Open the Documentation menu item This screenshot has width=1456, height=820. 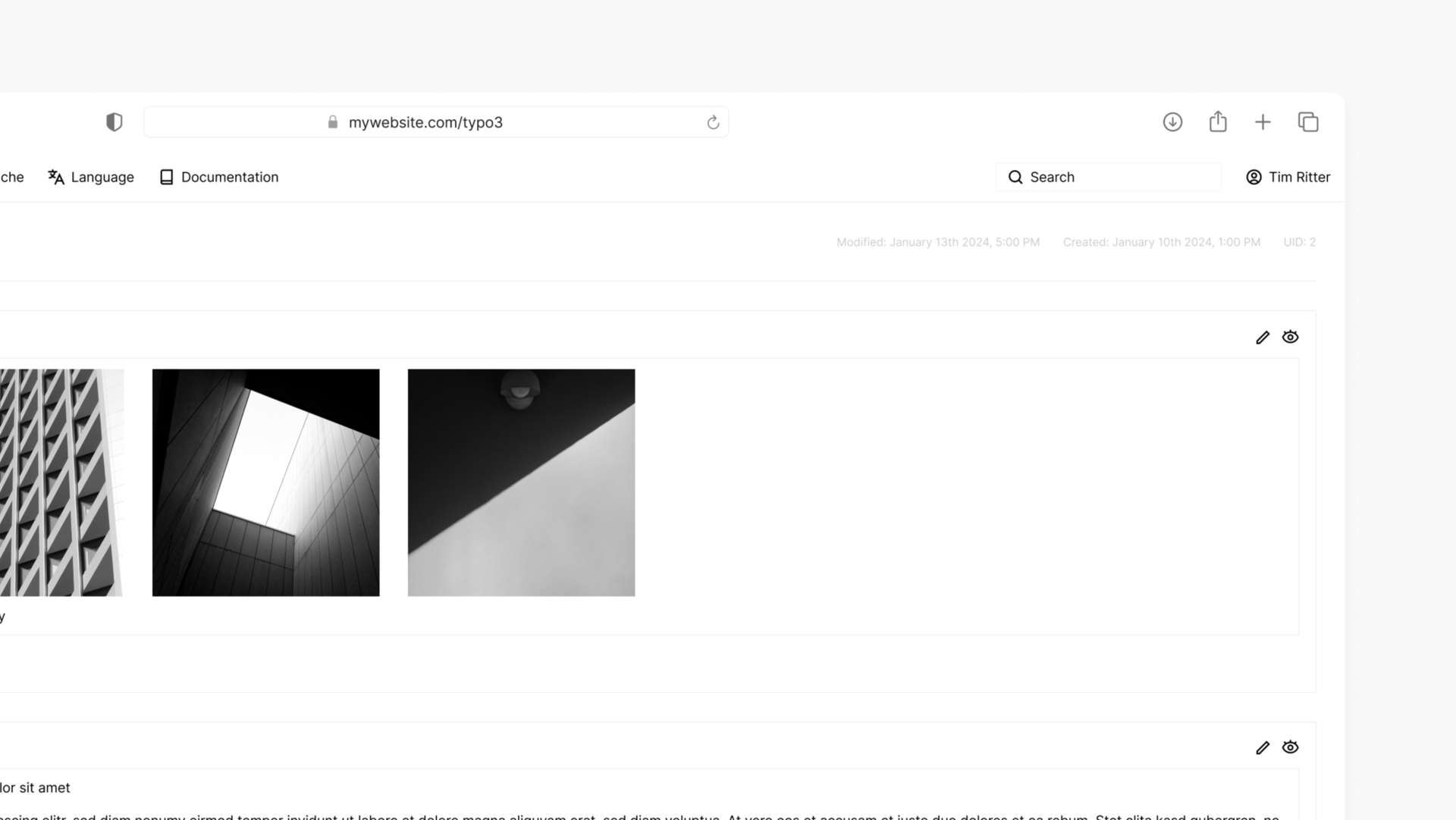(x=218, y=177)
